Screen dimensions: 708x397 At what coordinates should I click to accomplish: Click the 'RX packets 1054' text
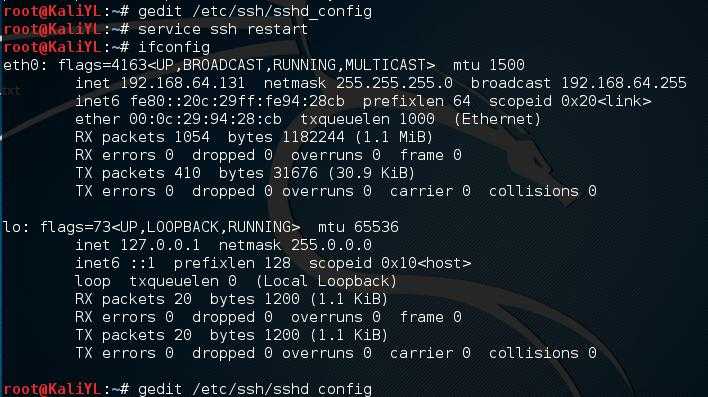pos(142,137)
